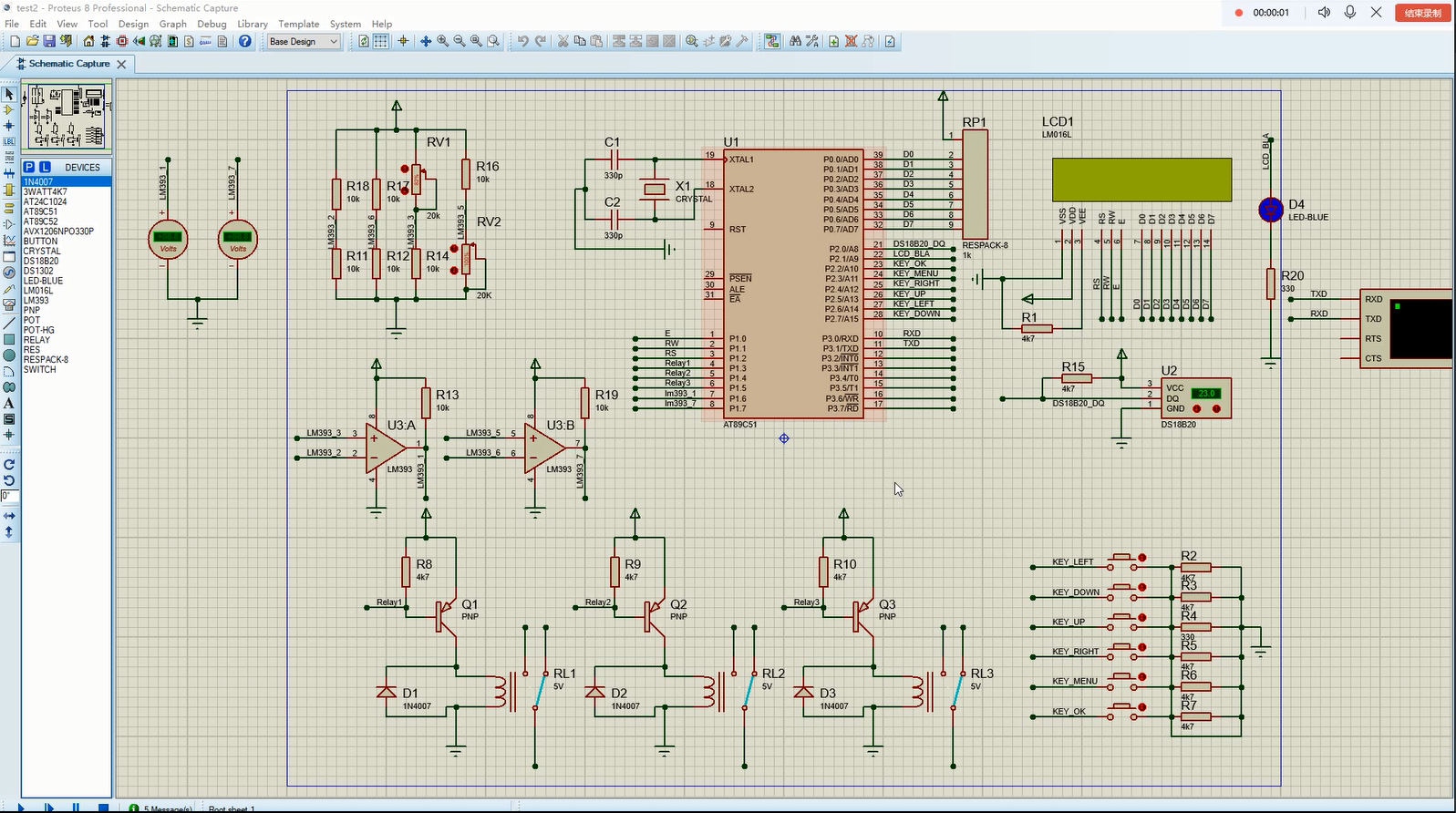Image resolution: width=1456 pixels, height=813 pixels.
Task: Click the P pick devices button
Action: 28,167
